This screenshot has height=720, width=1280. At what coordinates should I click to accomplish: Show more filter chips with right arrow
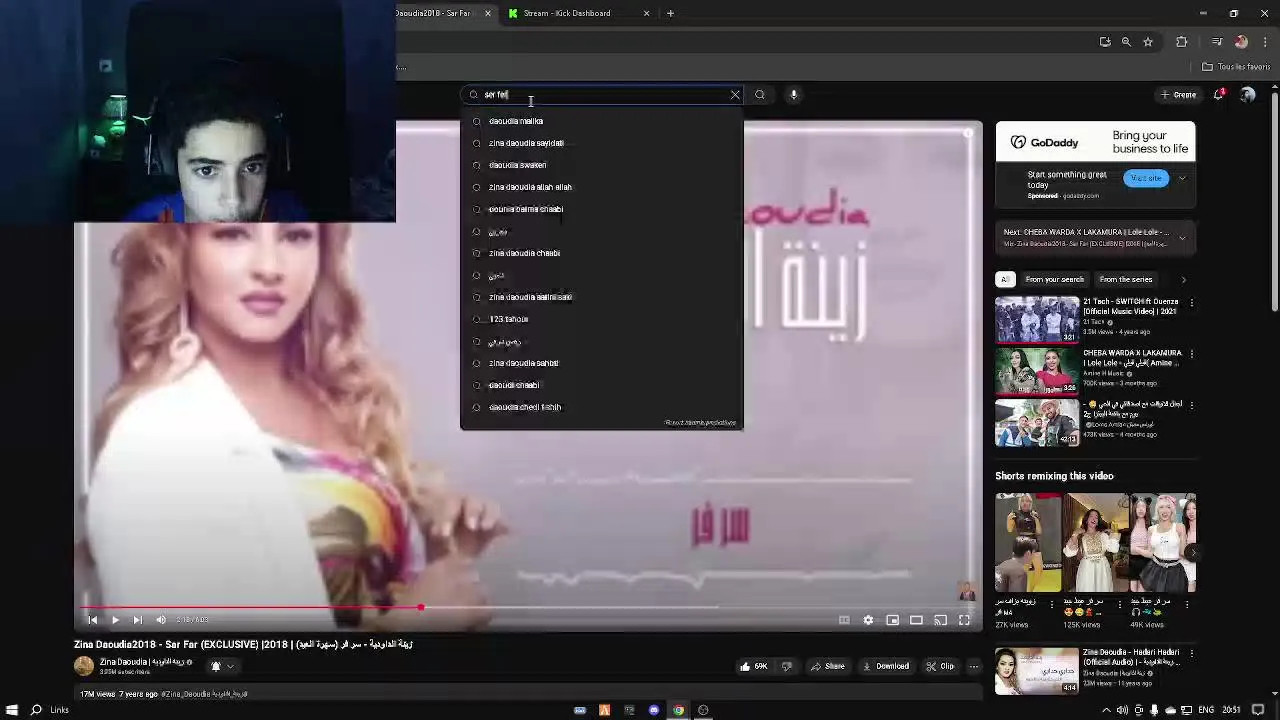(x=1183, y=279)
